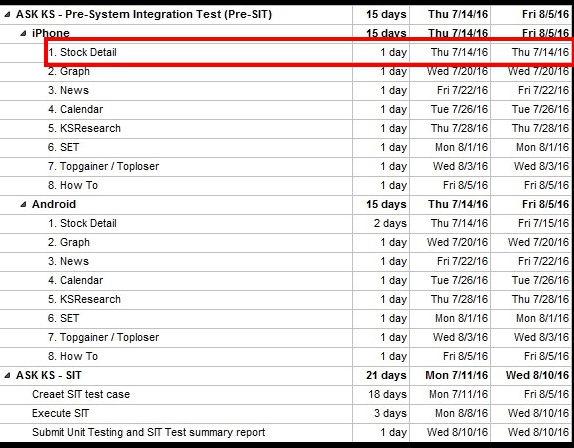This screenshot has height=448, width=574.
Task: Collapse the Android task group
Action: [23, 204]
